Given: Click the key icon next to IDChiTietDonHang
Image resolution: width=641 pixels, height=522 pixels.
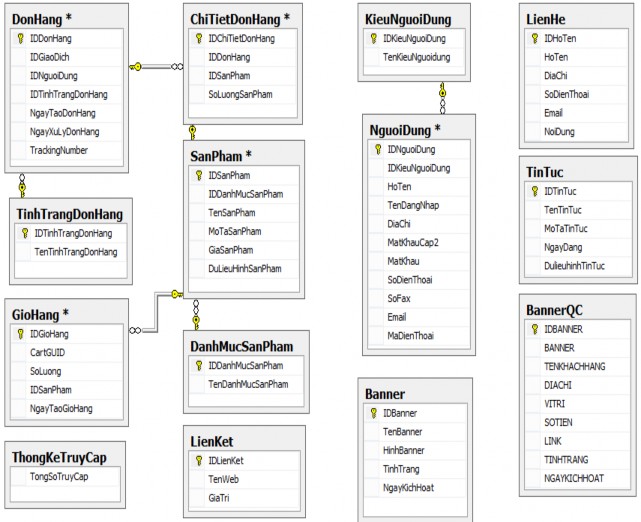Looking at the screenshot, I should coord(198,38).
